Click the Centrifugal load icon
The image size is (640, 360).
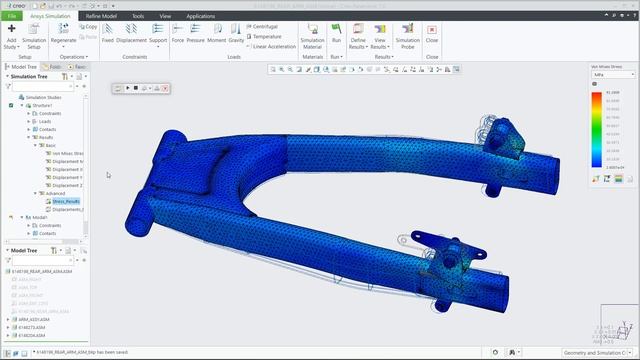[x=249, y=27]
